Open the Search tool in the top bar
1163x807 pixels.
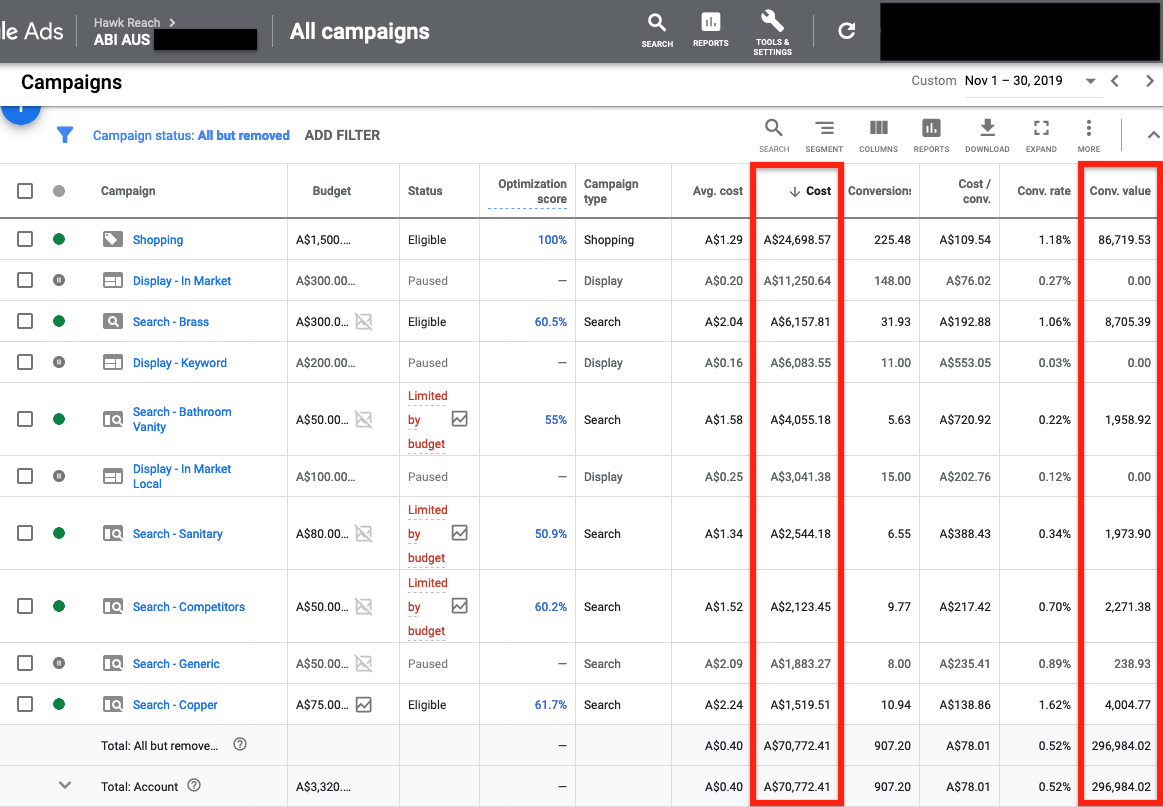pos(657,29)
